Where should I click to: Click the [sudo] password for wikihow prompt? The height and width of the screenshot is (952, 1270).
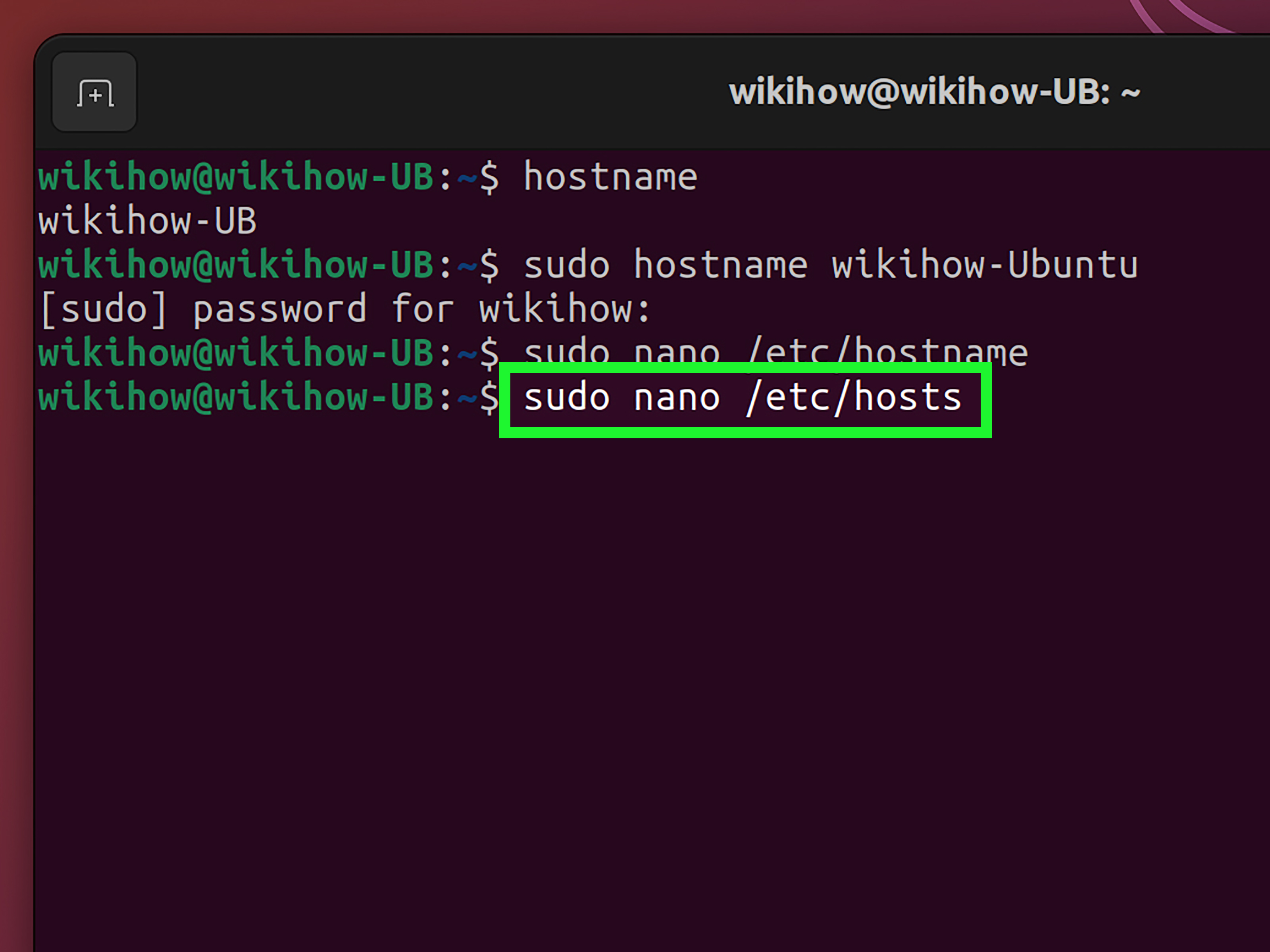[x=344, y=309]
